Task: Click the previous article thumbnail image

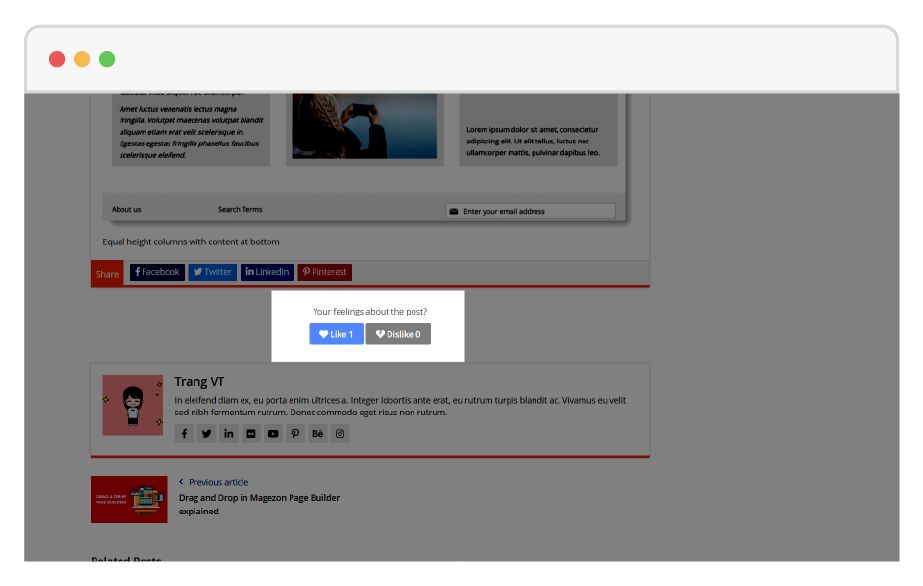Action: pyautogui.click(x=129, y=499)
